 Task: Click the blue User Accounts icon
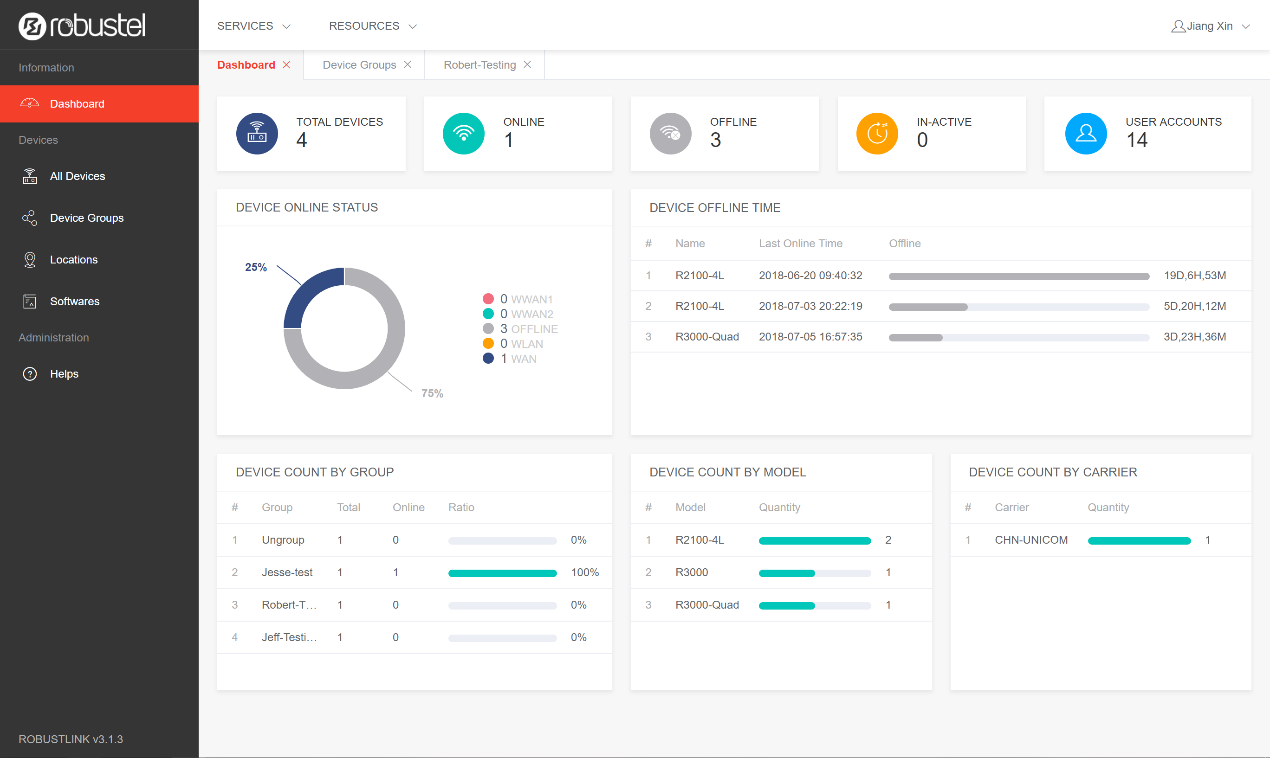1085,133
